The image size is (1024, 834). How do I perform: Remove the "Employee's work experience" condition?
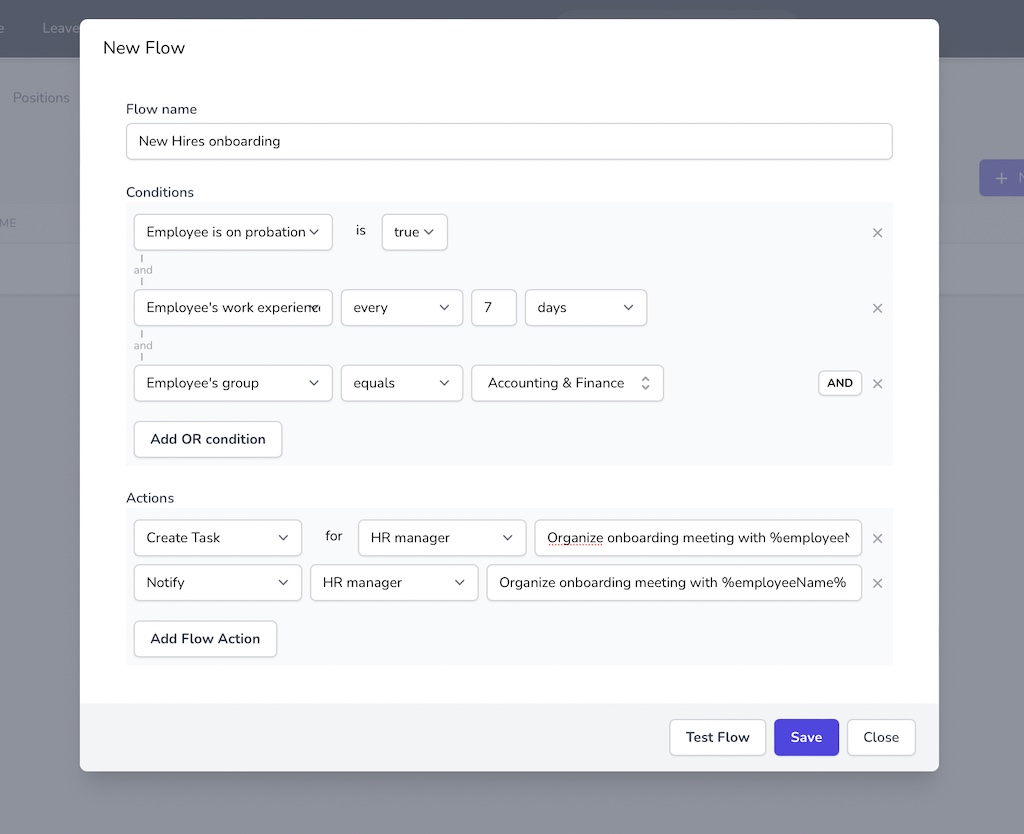[877, 308]
